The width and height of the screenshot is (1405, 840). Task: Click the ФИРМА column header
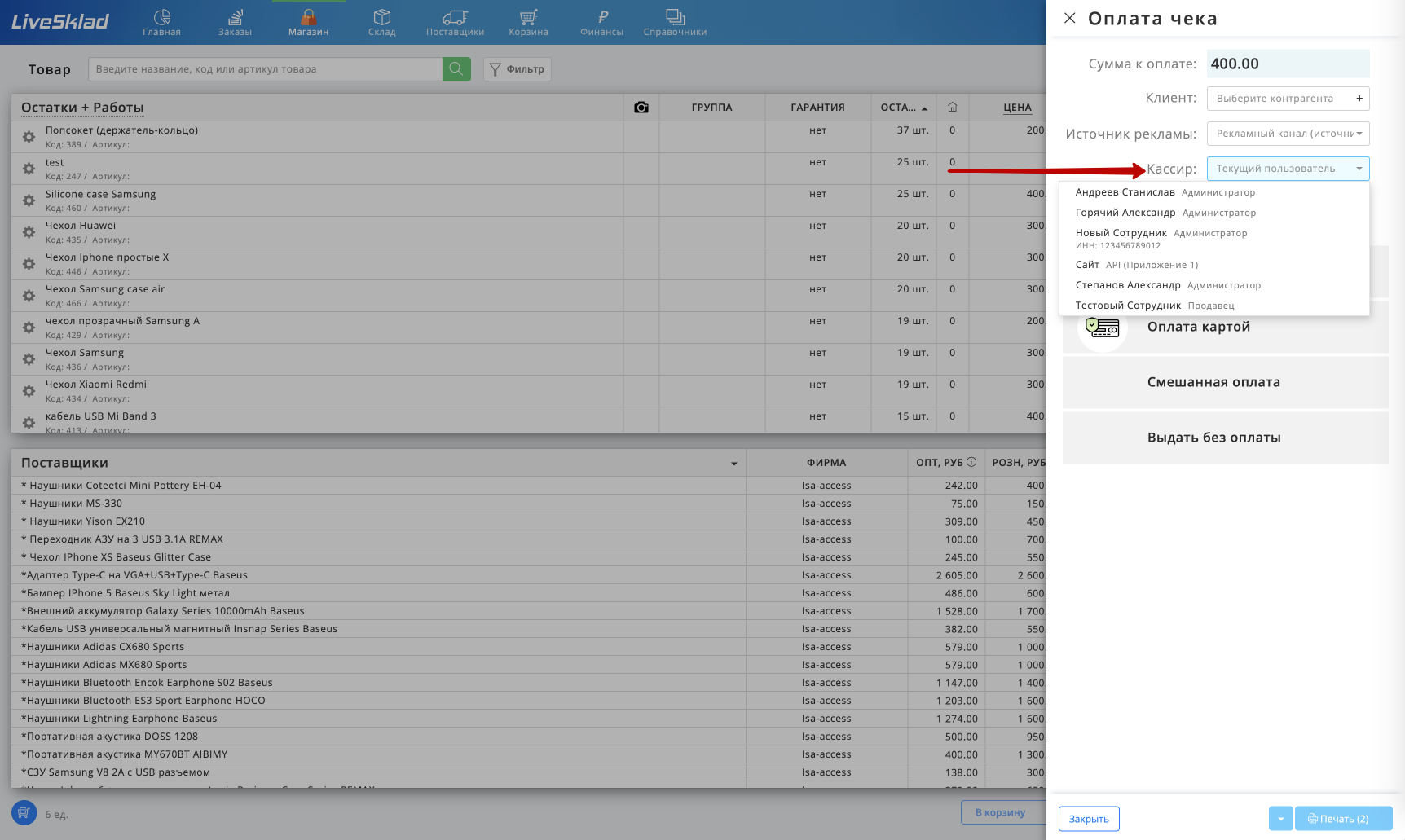pos(826,463)
